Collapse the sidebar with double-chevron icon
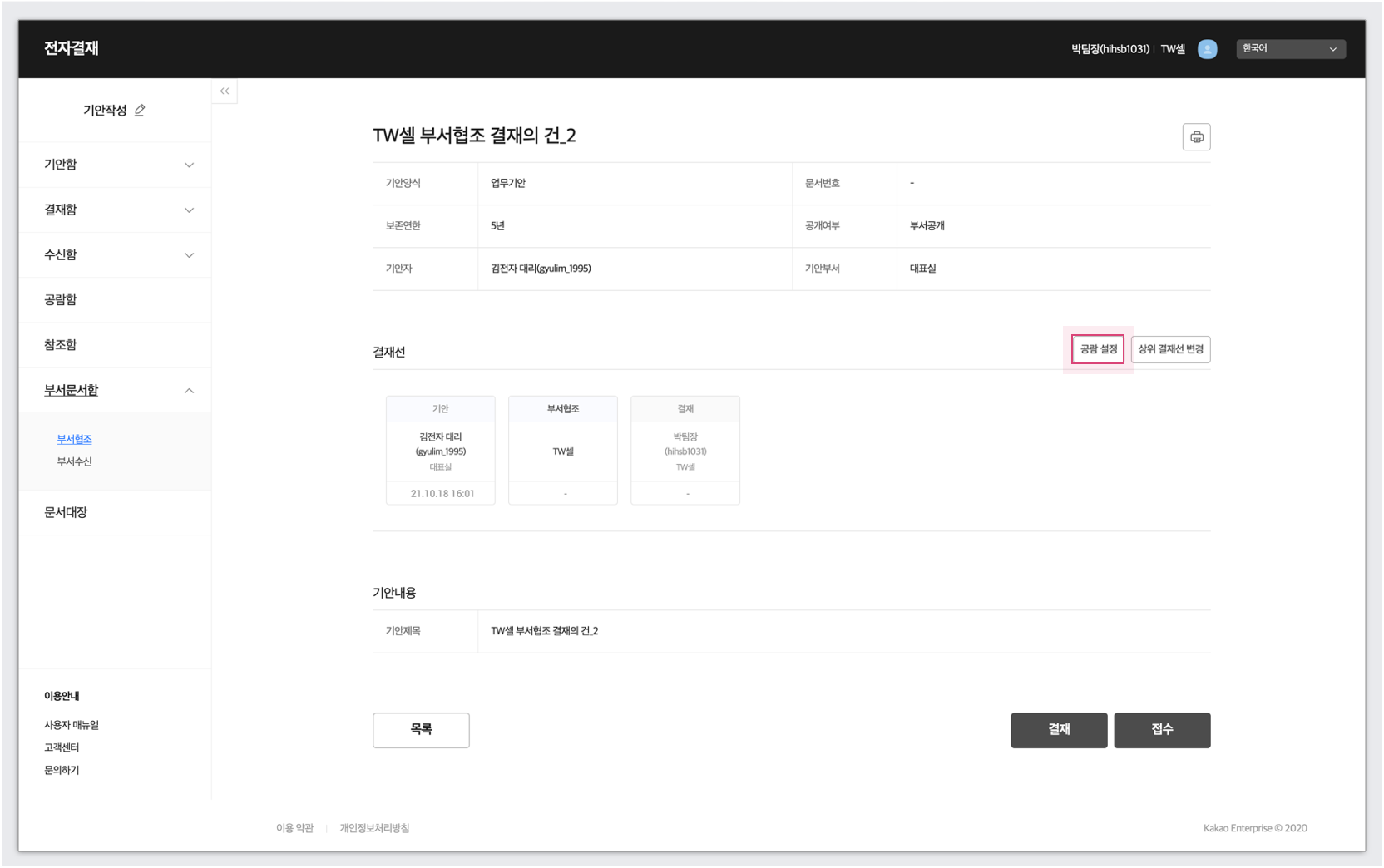This screenshot has width=1384, height=868. pos(225,91)
